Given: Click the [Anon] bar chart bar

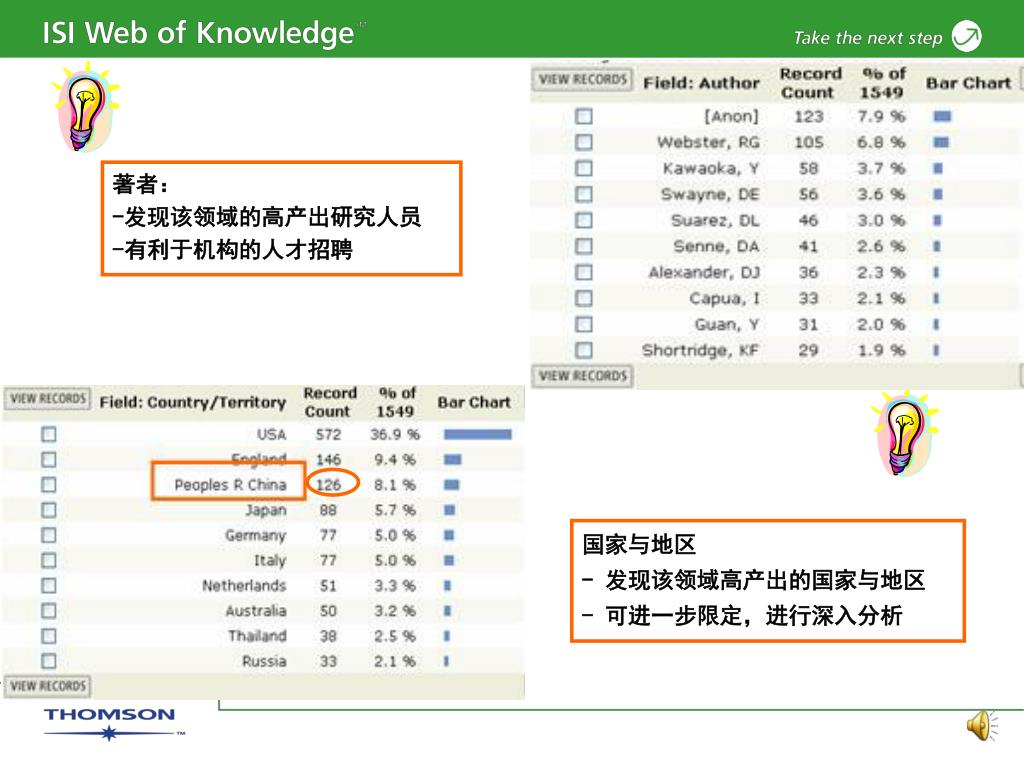Looking at the screenshot, I should (942, 116).
